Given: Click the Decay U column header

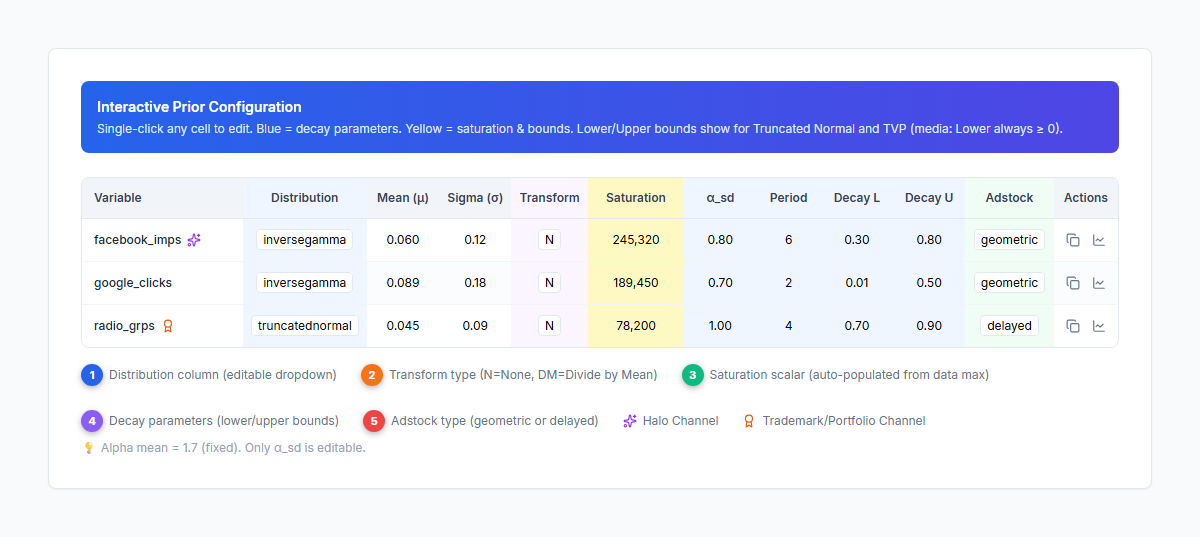Looking at the screenshot, I should coord(929,198).
